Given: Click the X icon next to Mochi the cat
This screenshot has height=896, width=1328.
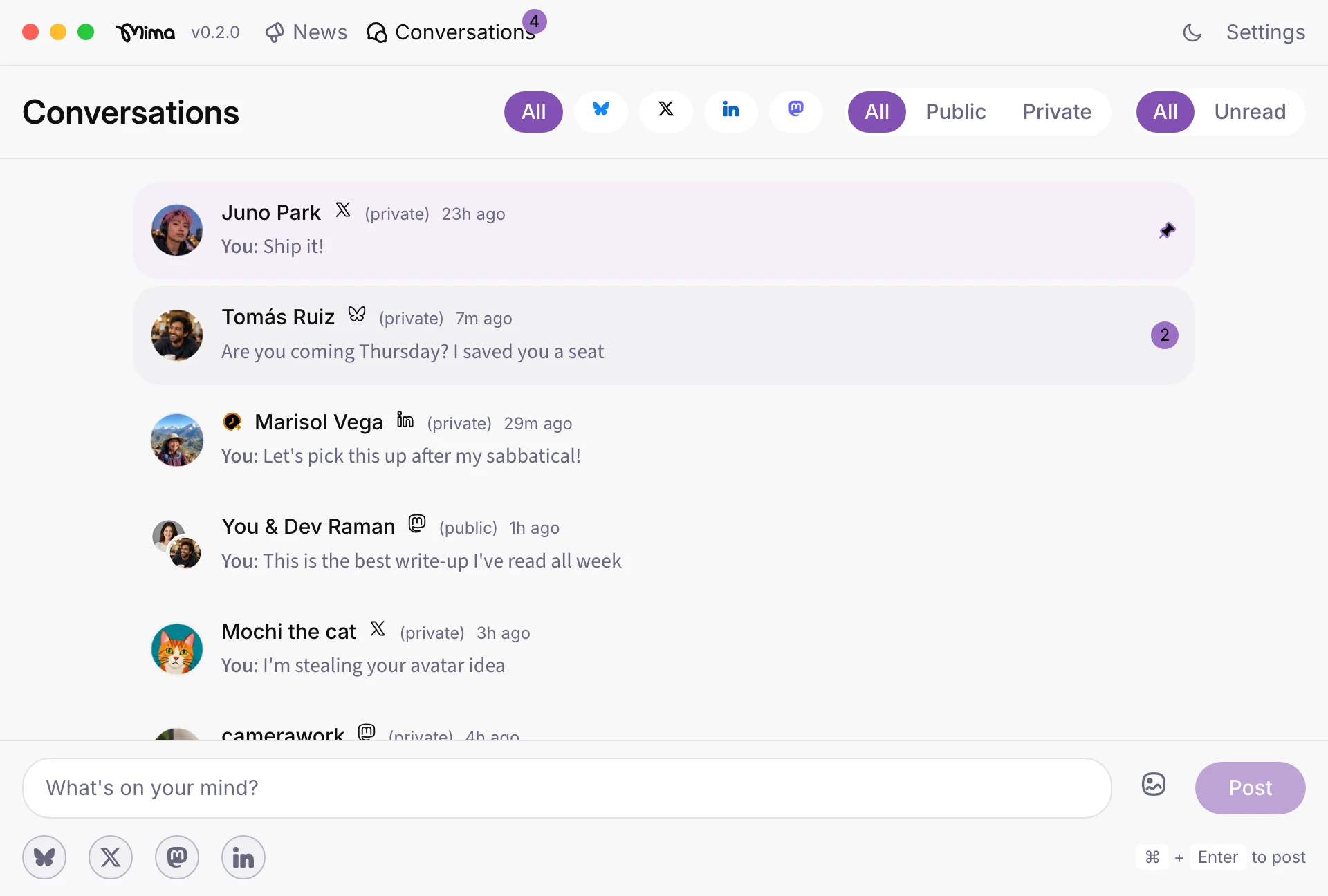Looking at the screenshot, I should click(x=378, y=629).
